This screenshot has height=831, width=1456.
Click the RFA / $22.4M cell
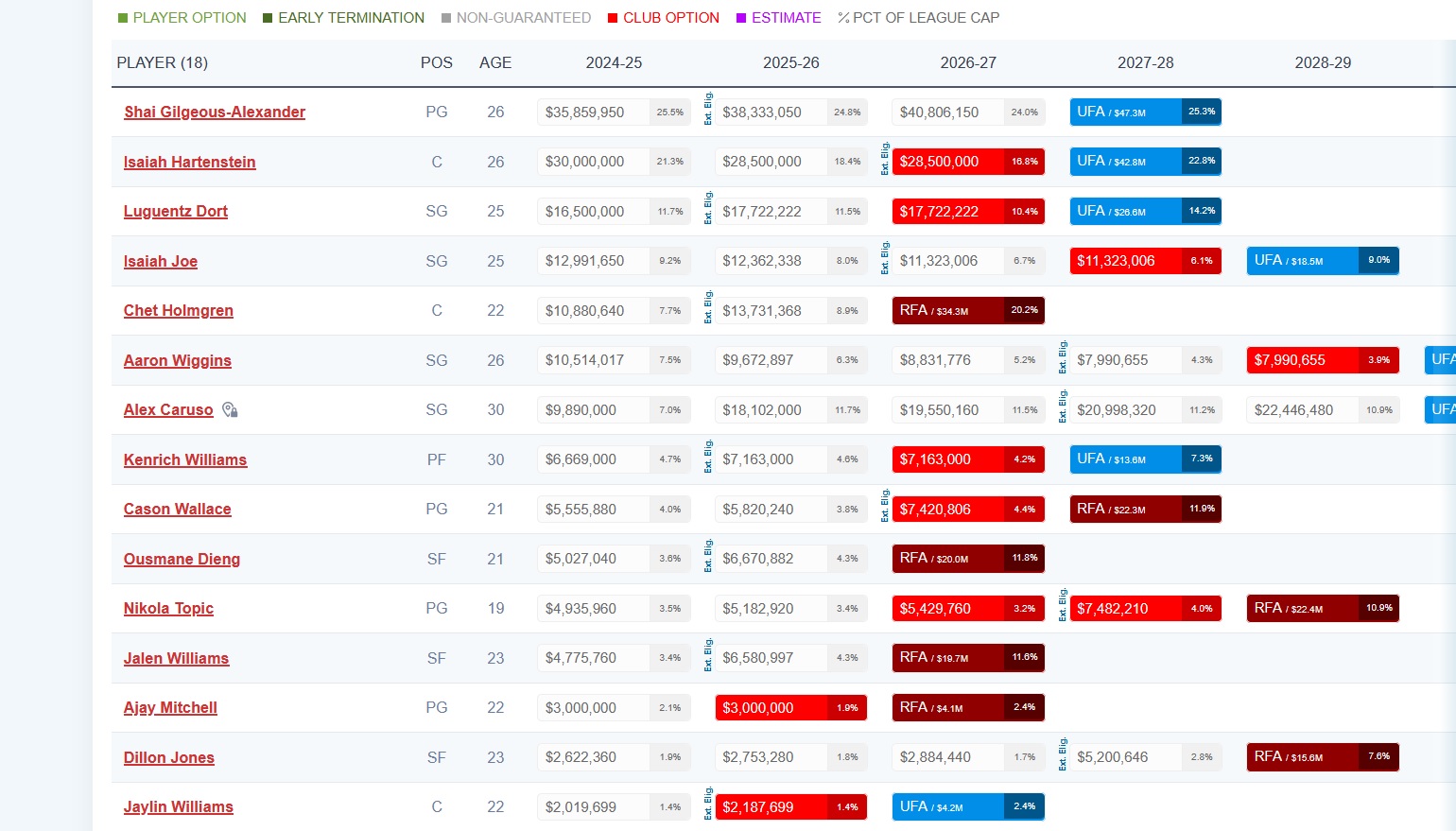[1323, 608]
